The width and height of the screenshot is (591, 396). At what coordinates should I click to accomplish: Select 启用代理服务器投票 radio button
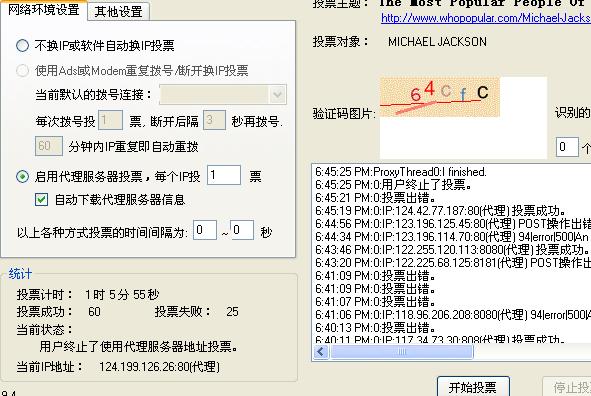click(23, 176)
